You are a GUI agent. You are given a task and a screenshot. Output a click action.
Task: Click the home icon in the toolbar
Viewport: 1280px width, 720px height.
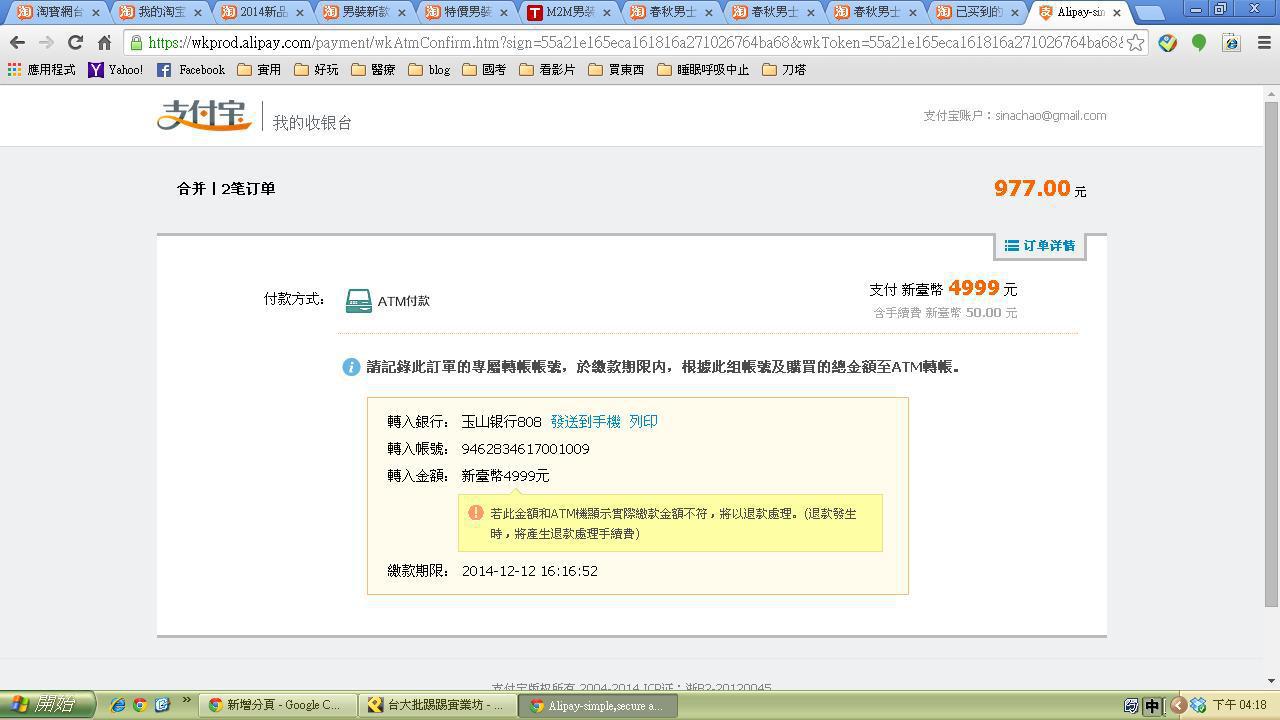pos(104,43)
